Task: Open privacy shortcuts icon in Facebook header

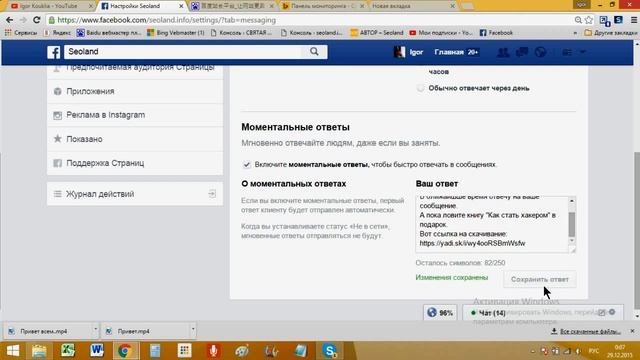Action: 567,52
